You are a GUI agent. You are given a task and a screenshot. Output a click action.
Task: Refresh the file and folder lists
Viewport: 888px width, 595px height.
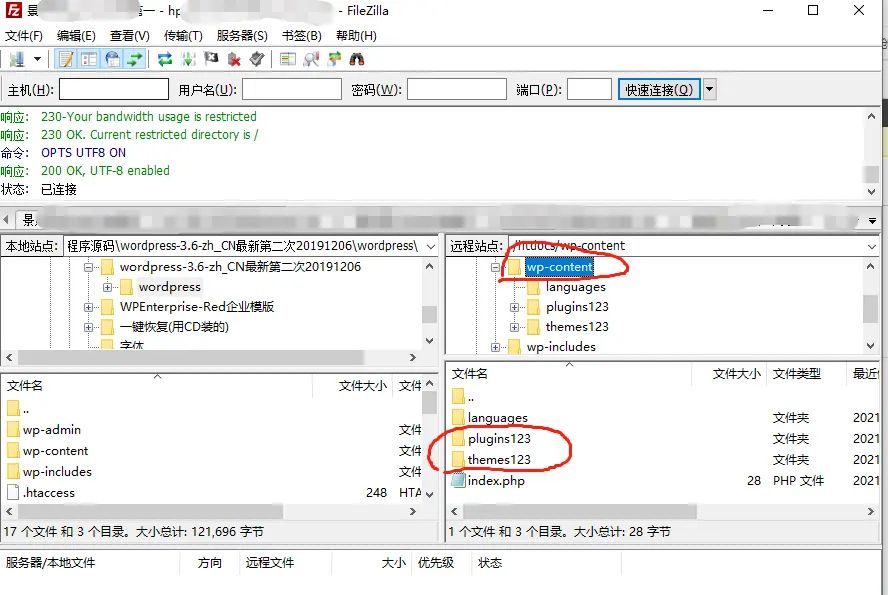coord(165,59)
